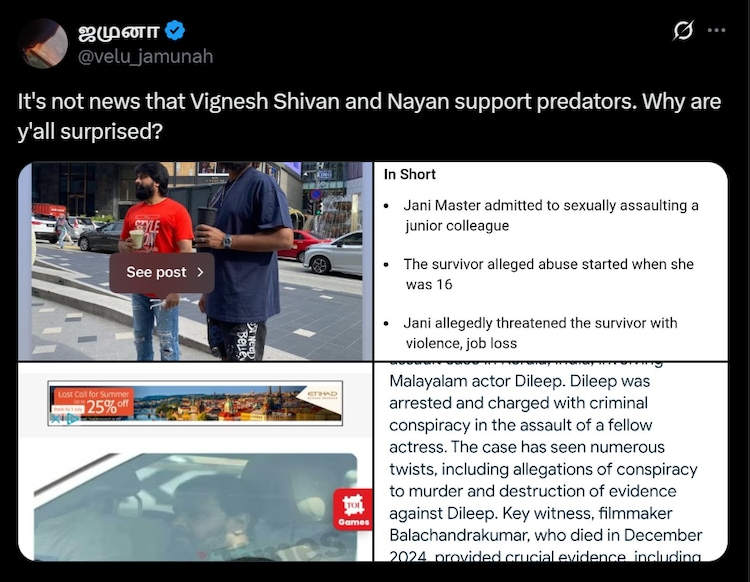This screenshot has width=750, height=582.
Task: Click the AdChoices triangle icon
Action: coord(72,419)
